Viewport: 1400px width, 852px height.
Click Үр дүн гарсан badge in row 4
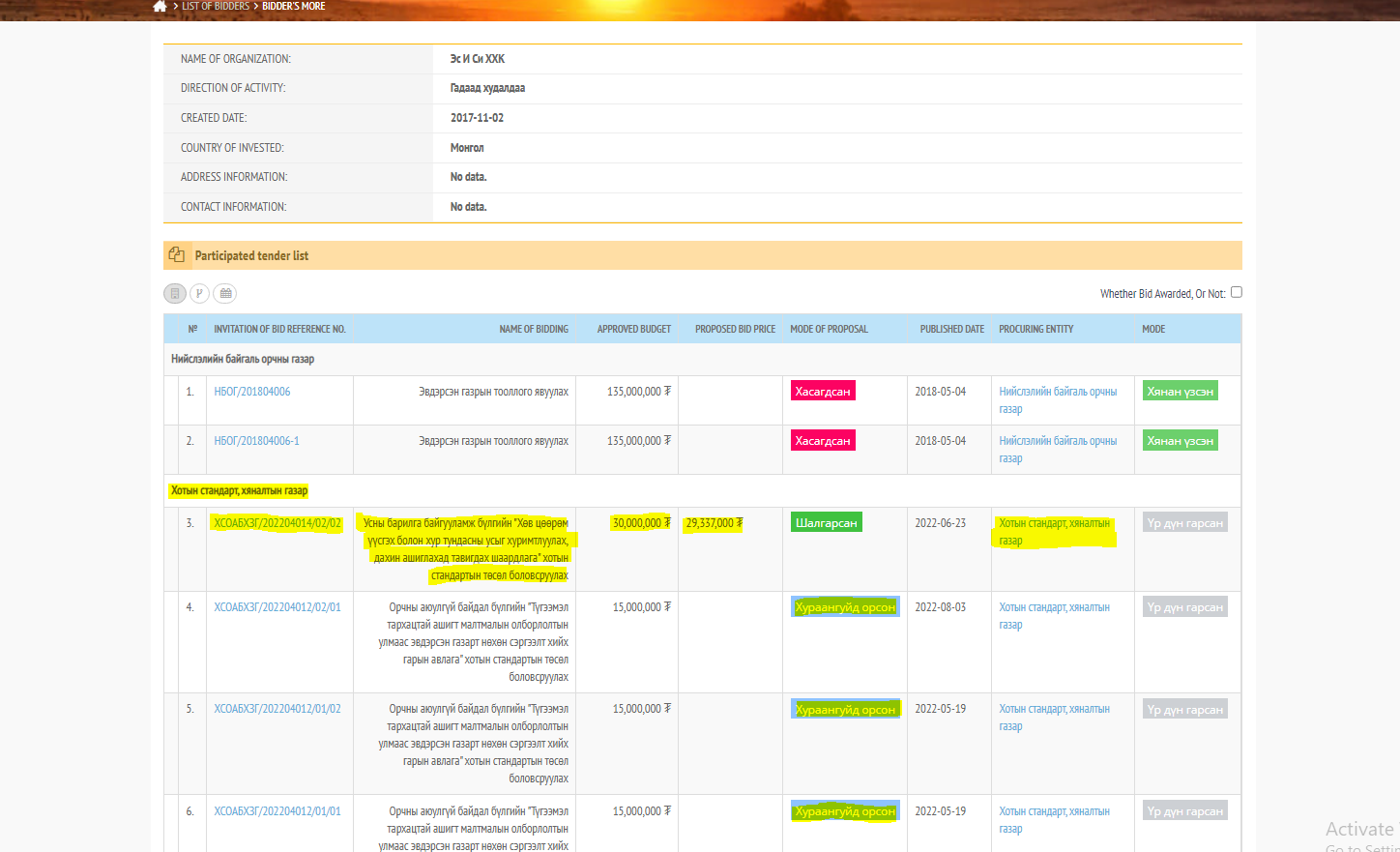pyautogui.click(x=1184, y=607)
